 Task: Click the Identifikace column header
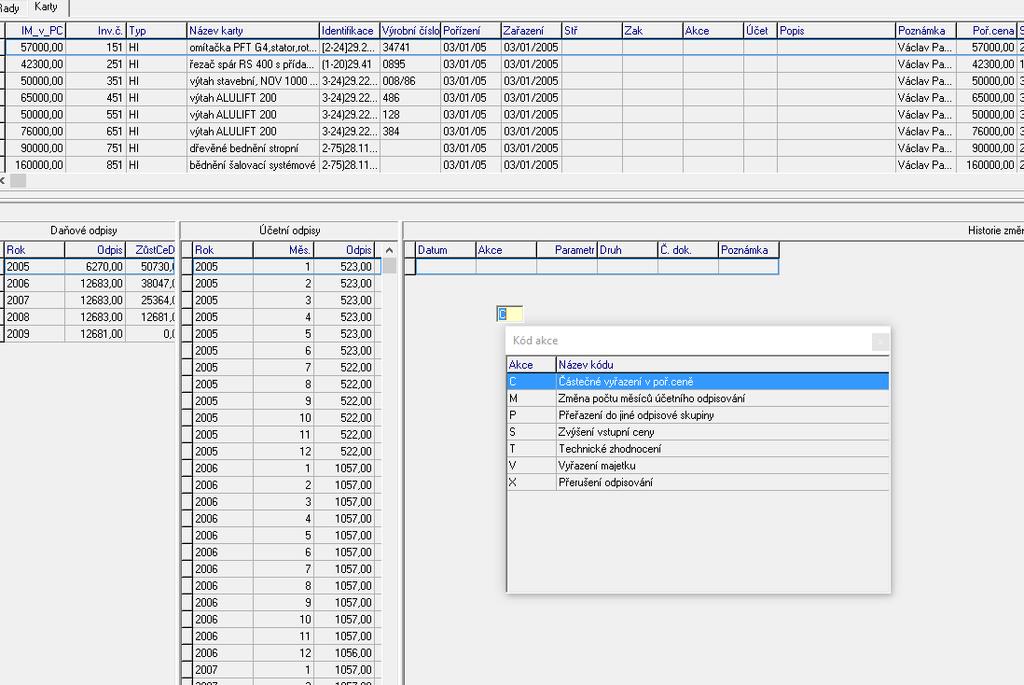click(349, 31)
